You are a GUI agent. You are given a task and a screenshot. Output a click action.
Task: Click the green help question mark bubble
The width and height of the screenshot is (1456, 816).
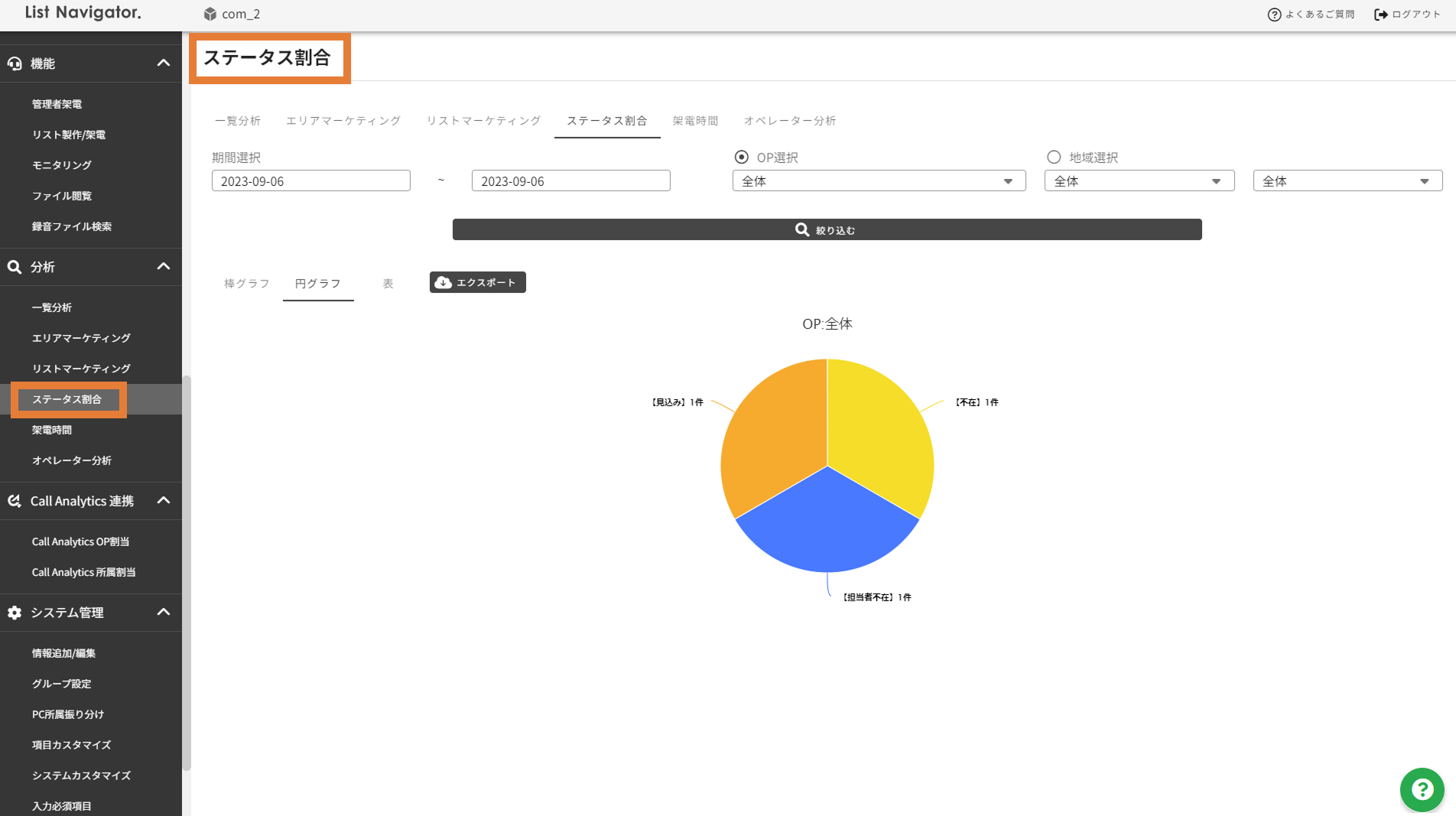[x=1422, y=789]
